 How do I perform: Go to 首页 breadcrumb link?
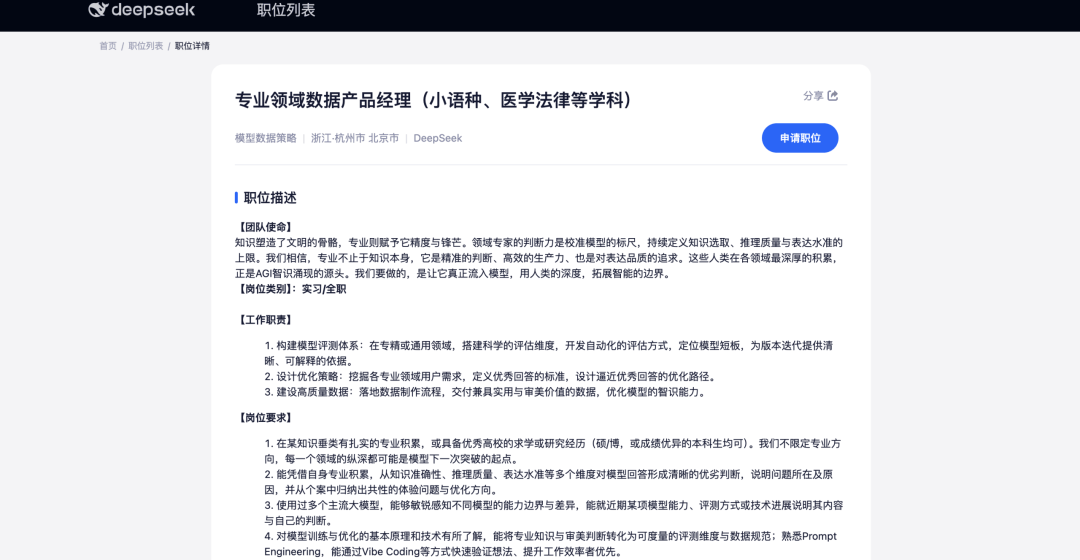tap(108, 46)
